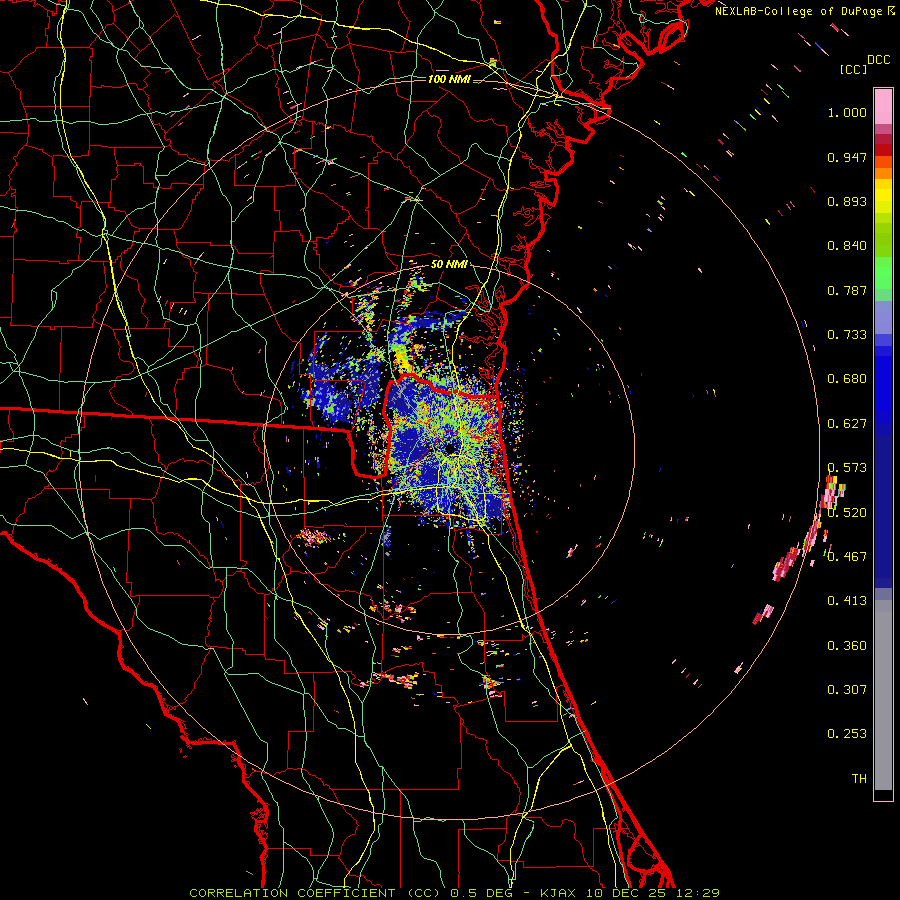The width and height of the screenshot is (900, 900).
Task: Select the 0.307 scale value
Action: 847,690
